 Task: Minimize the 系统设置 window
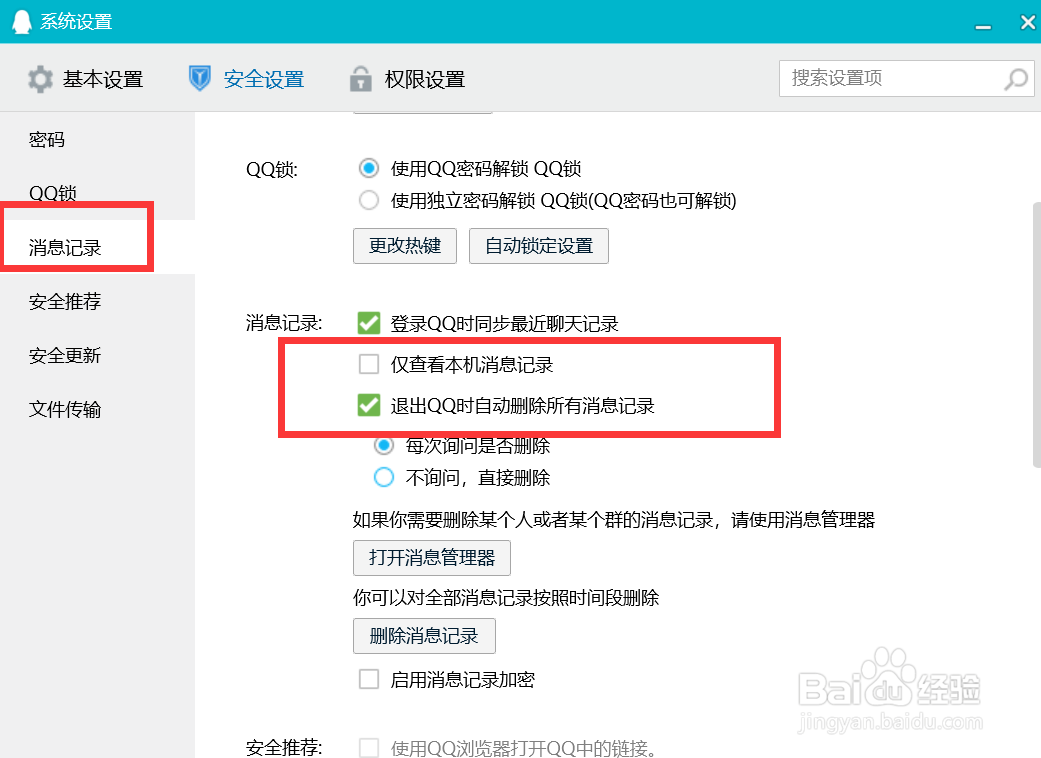[x=983, y=27]
